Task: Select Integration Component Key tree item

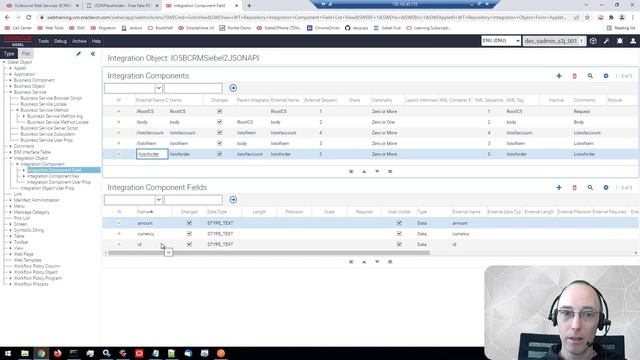Action: pos(53,176)
